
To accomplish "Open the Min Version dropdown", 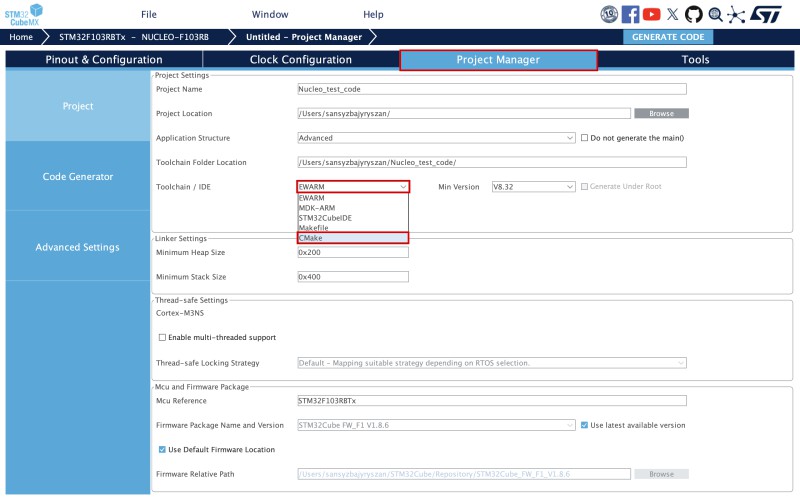I will coord(533,187).
